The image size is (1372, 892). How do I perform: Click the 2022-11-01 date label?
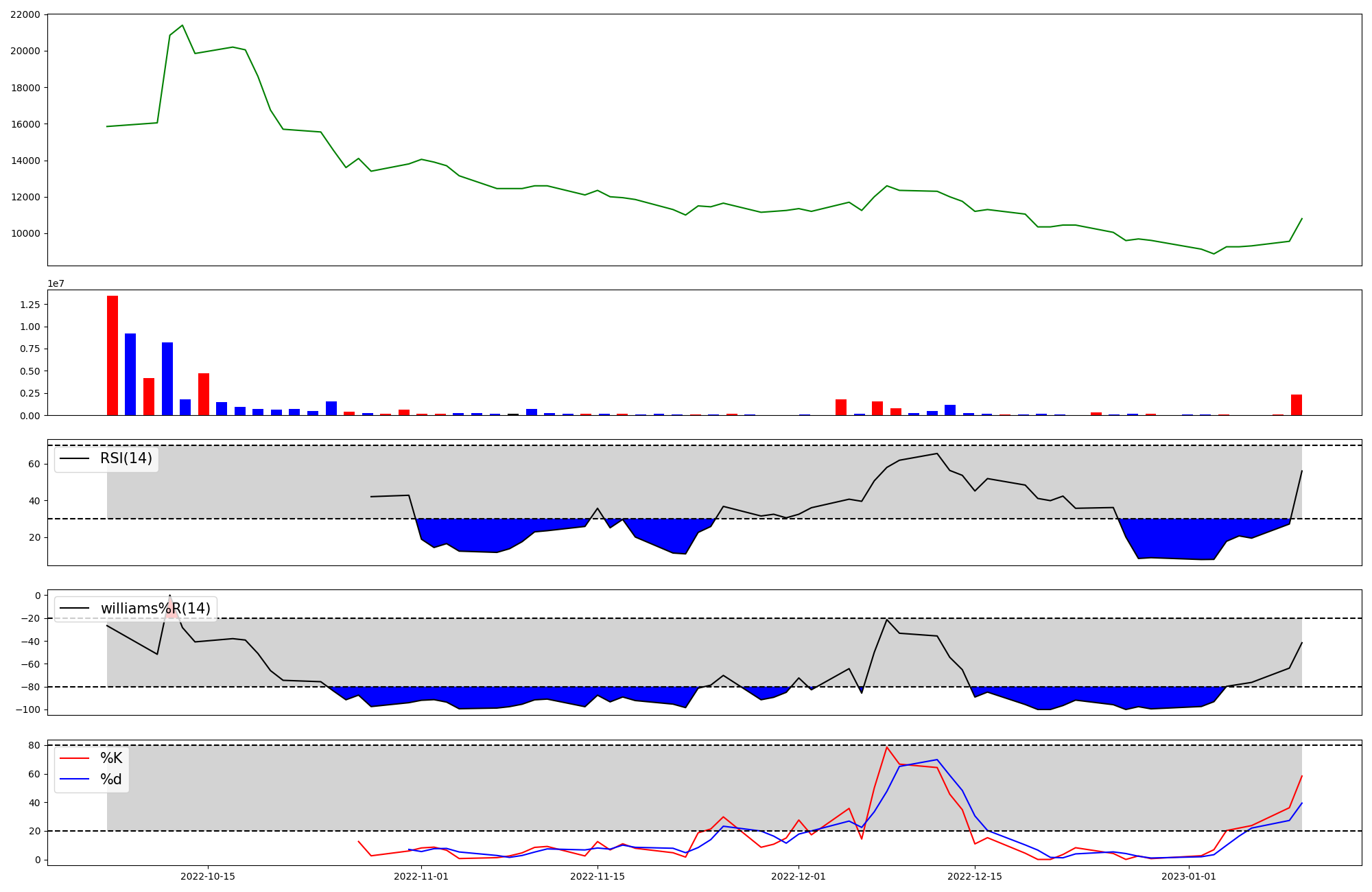pyautogui.click(x=421, y=876)
